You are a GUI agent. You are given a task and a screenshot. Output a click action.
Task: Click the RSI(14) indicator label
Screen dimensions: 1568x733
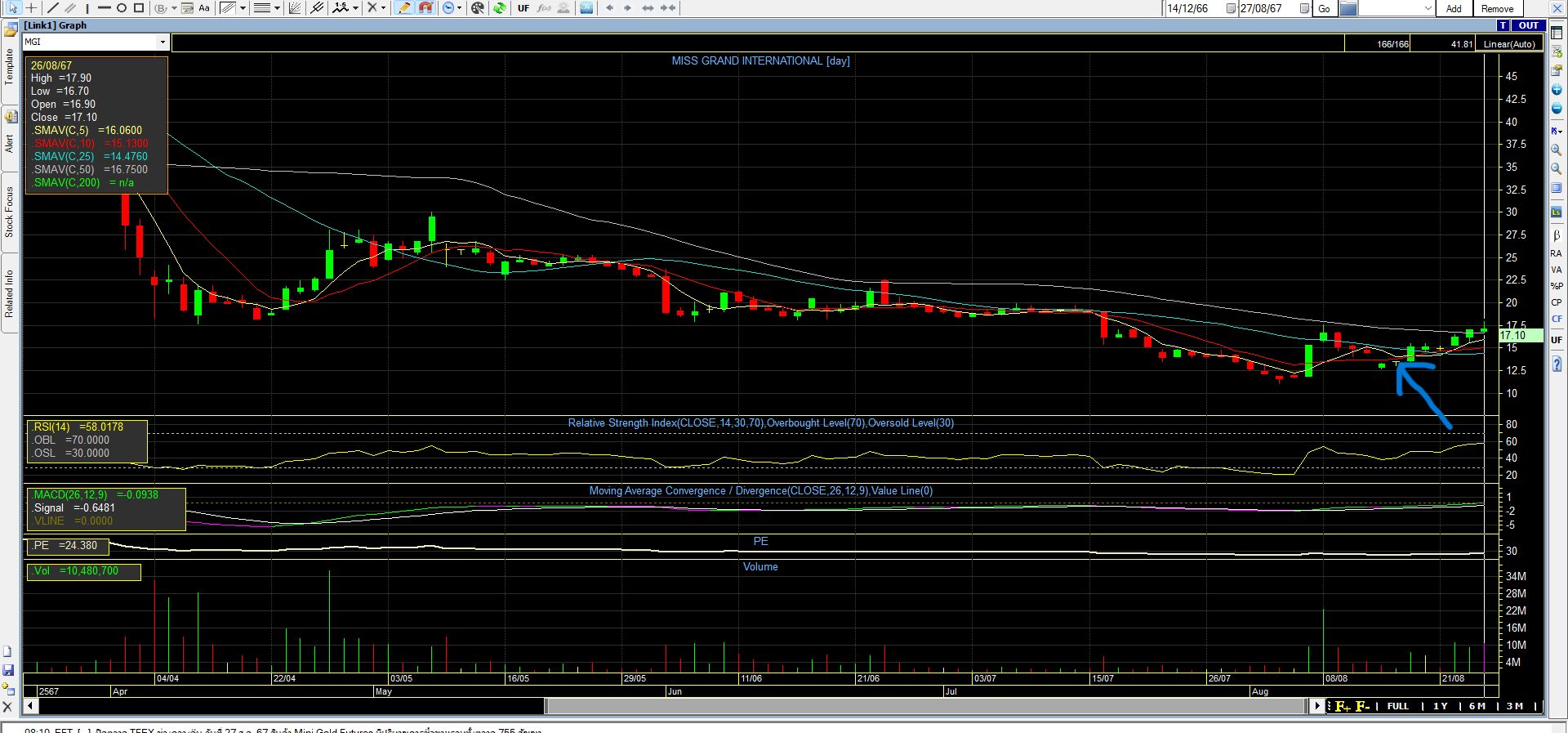click(x=51, y=427)
